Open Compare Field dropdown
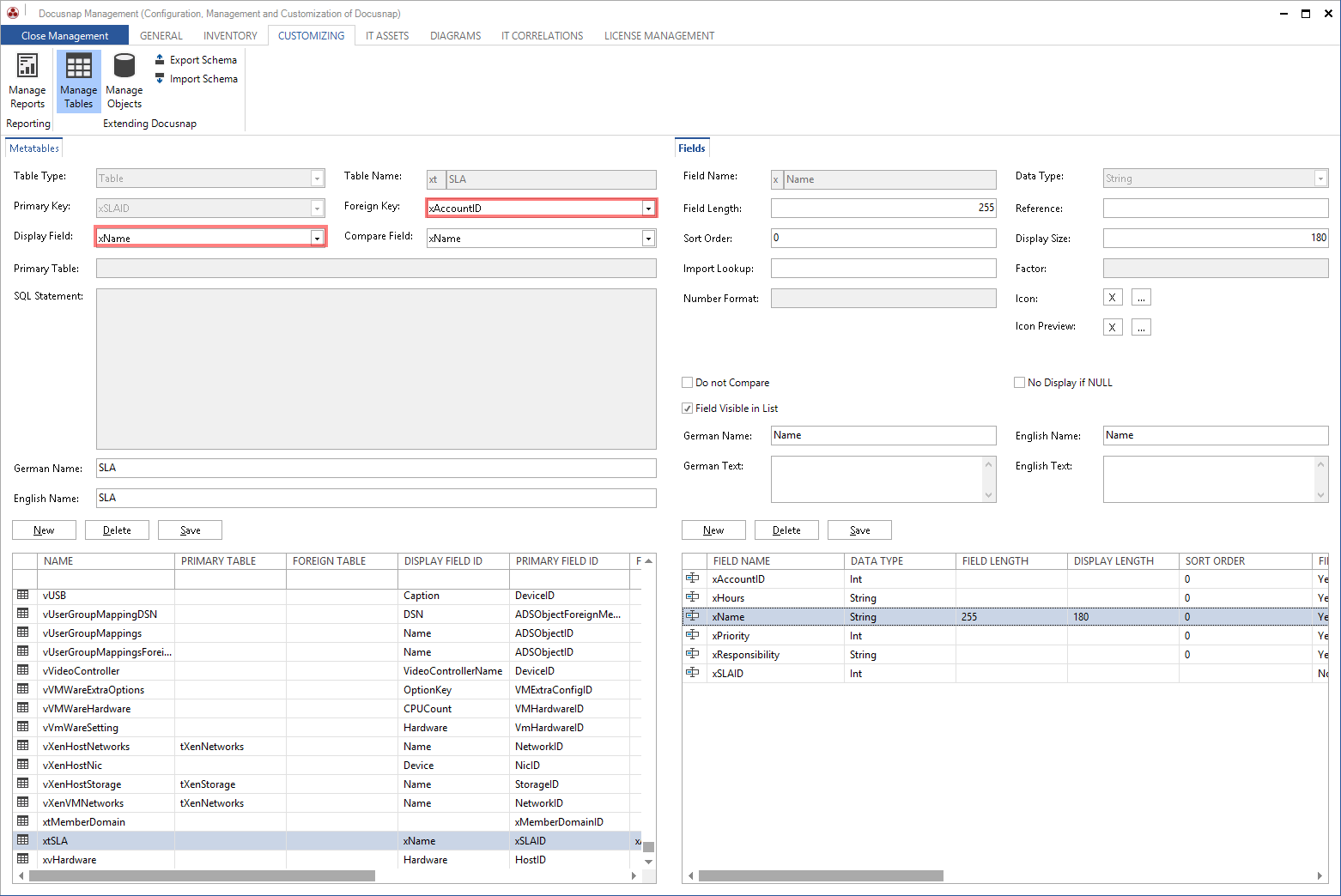 (648, 239)
